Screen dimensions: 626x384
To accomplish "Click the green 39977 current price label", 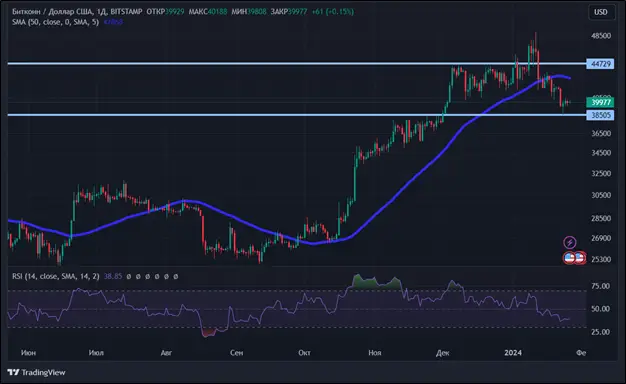I will [600, 103].
